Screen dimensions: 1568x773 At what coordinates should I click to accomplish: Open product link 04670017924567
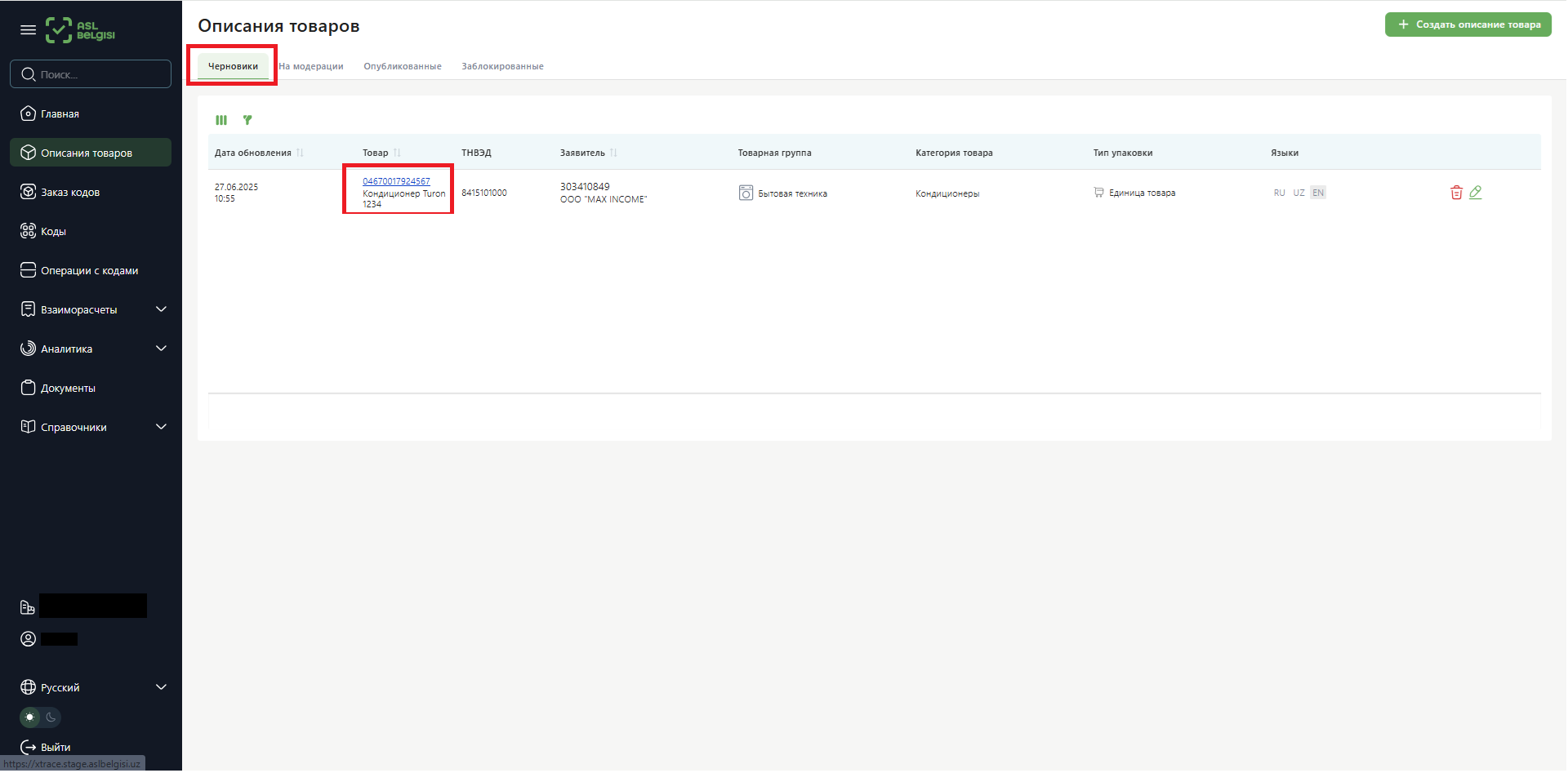coord(396,181)
